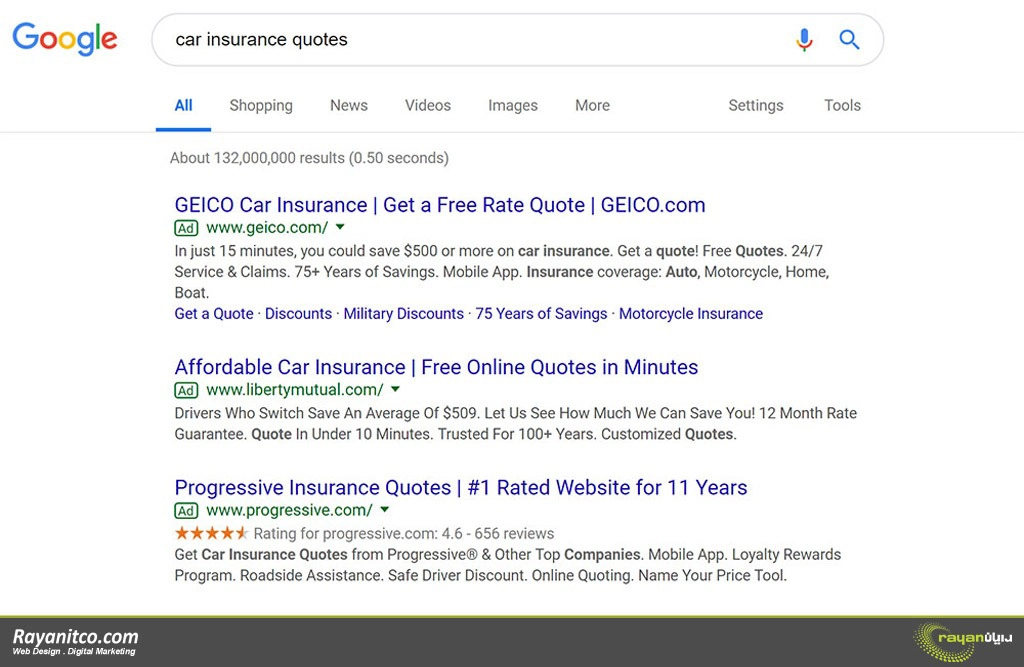Follow the Get a Quote sitelink
This screenshot has width=1024, height=667.
tap(214, 314)
